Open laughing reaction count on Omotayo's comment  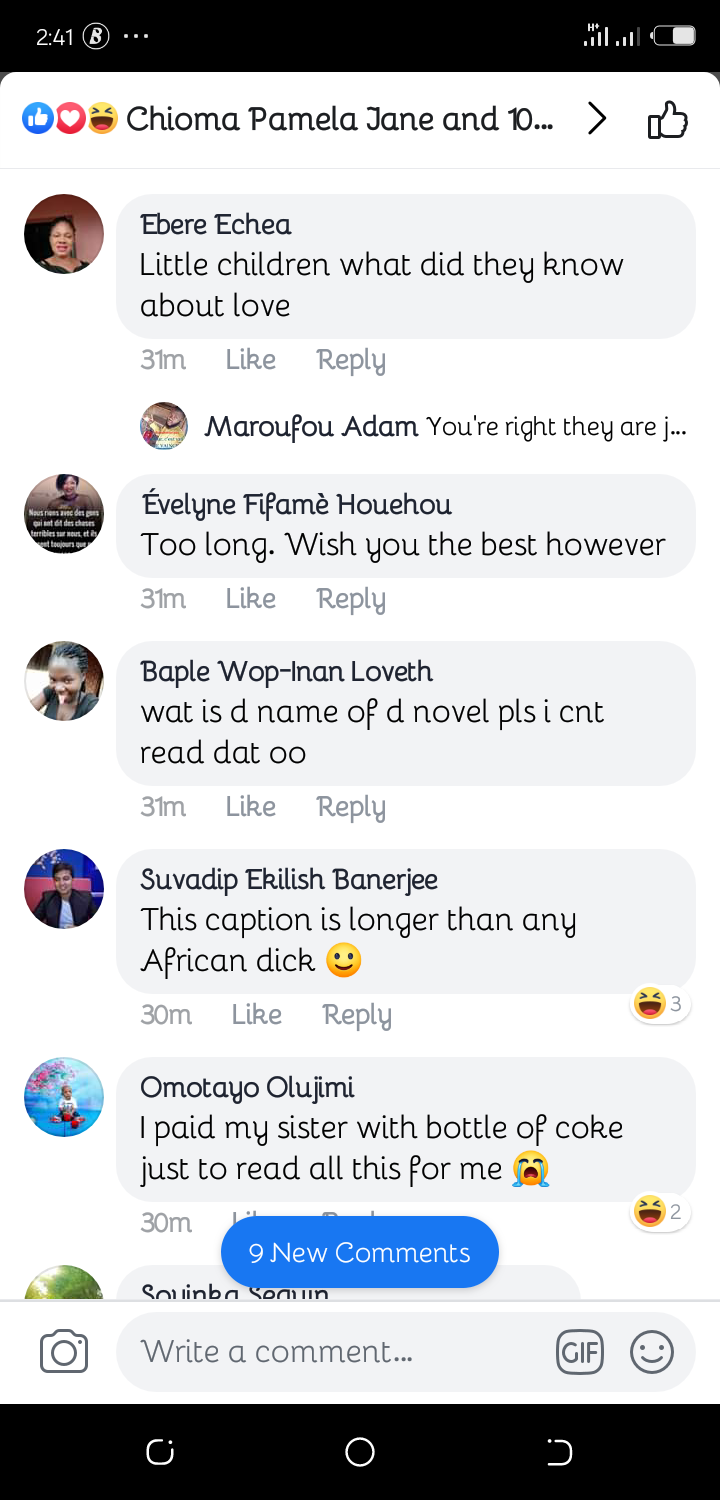pyautogui.click(x=661, y=1212)
